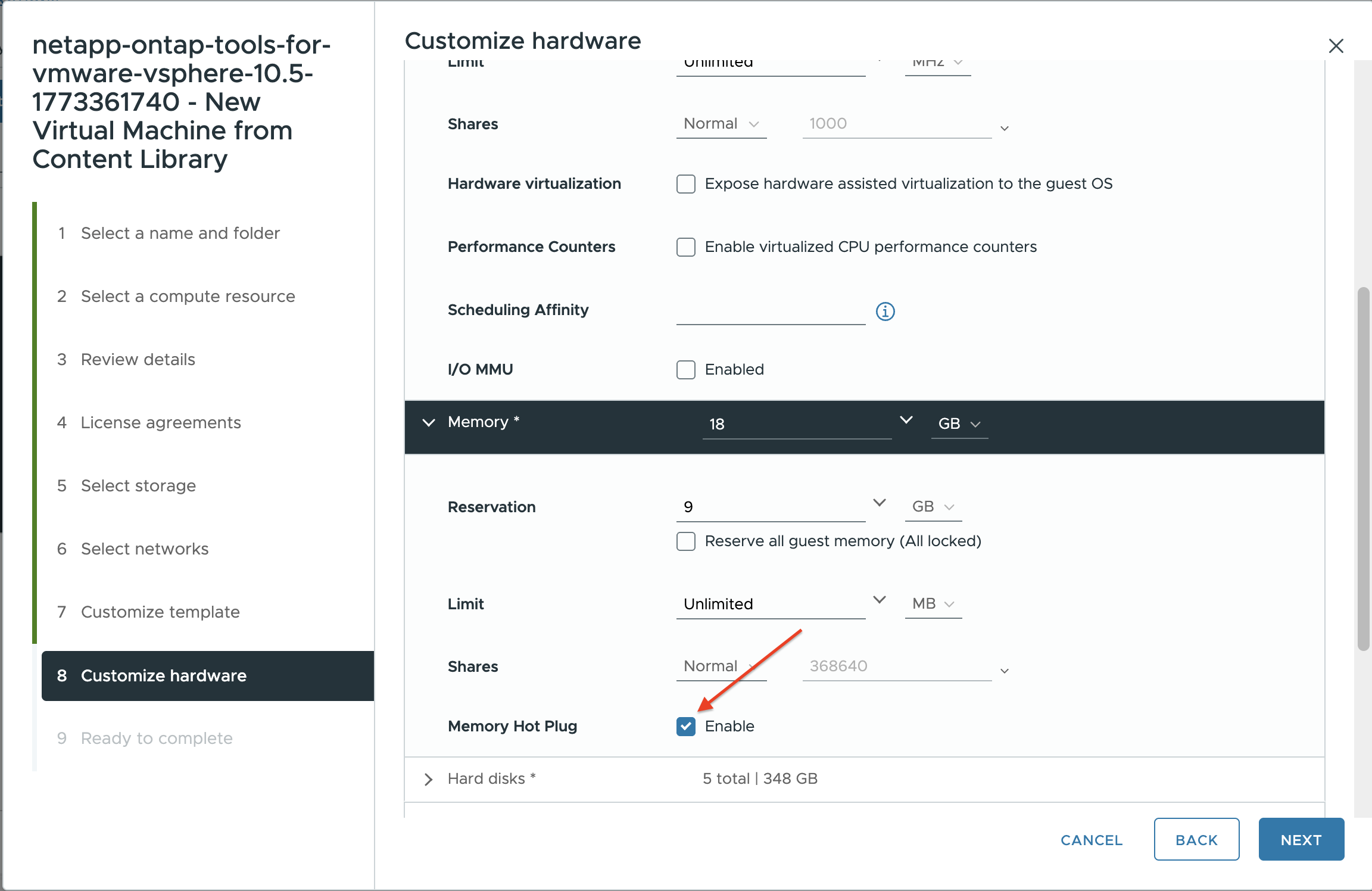Image resolution: width=1372 pixels, height=891 pixels.
Task: Expand the Hard disks section
Action: tap(428, 779)
